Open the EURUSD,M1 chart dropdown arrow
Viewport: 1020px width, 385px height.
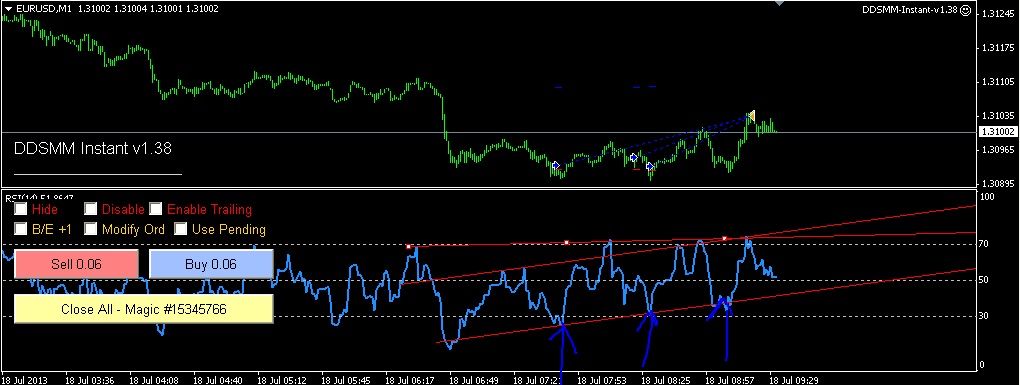coord(8,9)
